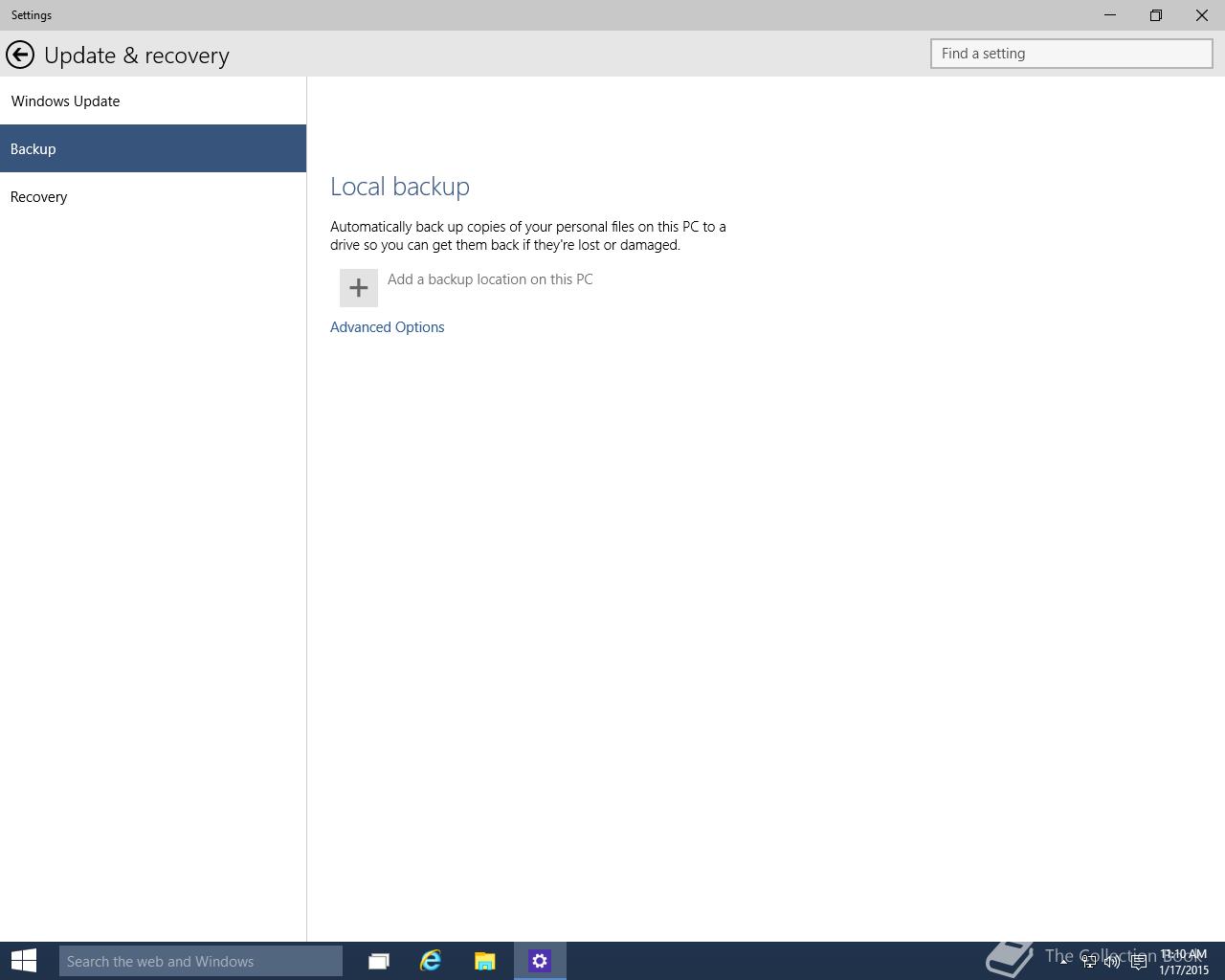Viewport: 1225px width, 980px height.
Task: Click the plus icon to add backup location
Action: pyautogui.click(x=359, y=288)
